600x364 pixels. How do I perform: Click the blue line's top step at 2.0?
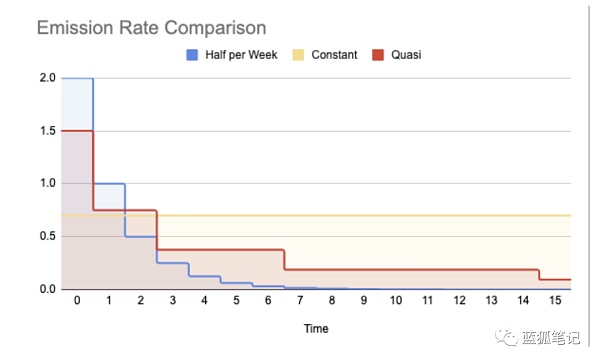[x=77, y=78]
